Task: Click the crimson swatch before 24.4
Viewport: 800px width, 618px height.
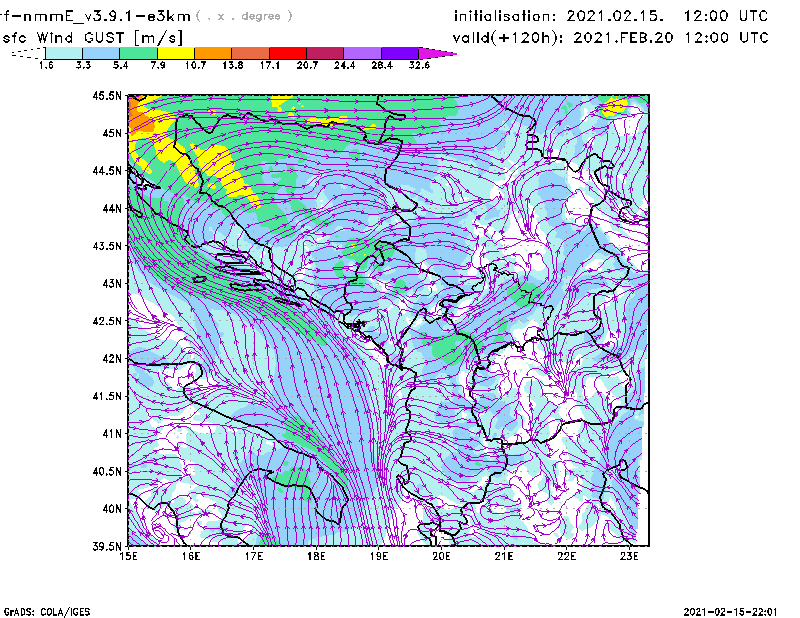Action: pyautogui.click(x=325, y=53)
